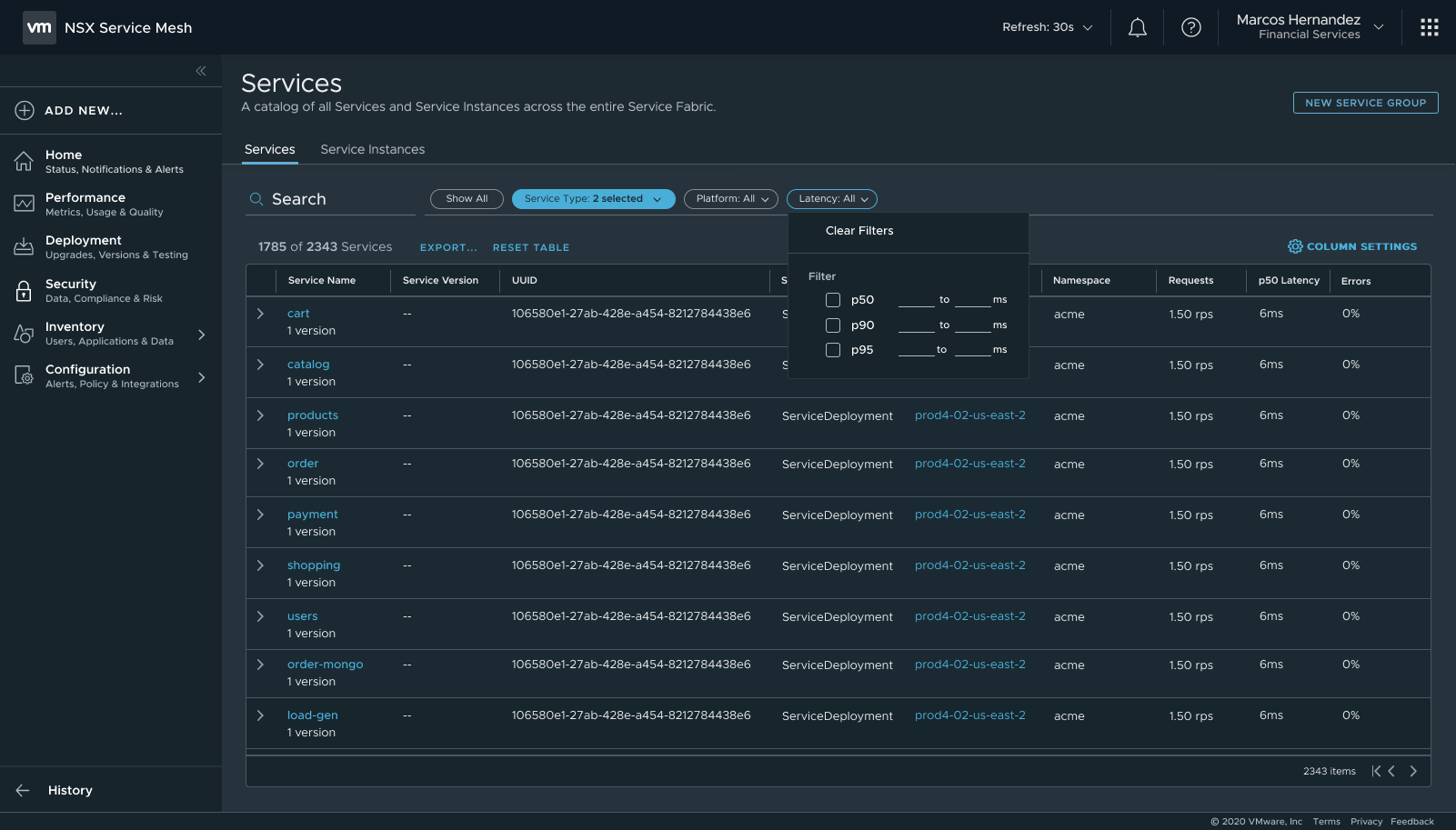Viewport: 1456px width, 830px height.
Task: Click the New Service Group button
Action: point(1365,103)
